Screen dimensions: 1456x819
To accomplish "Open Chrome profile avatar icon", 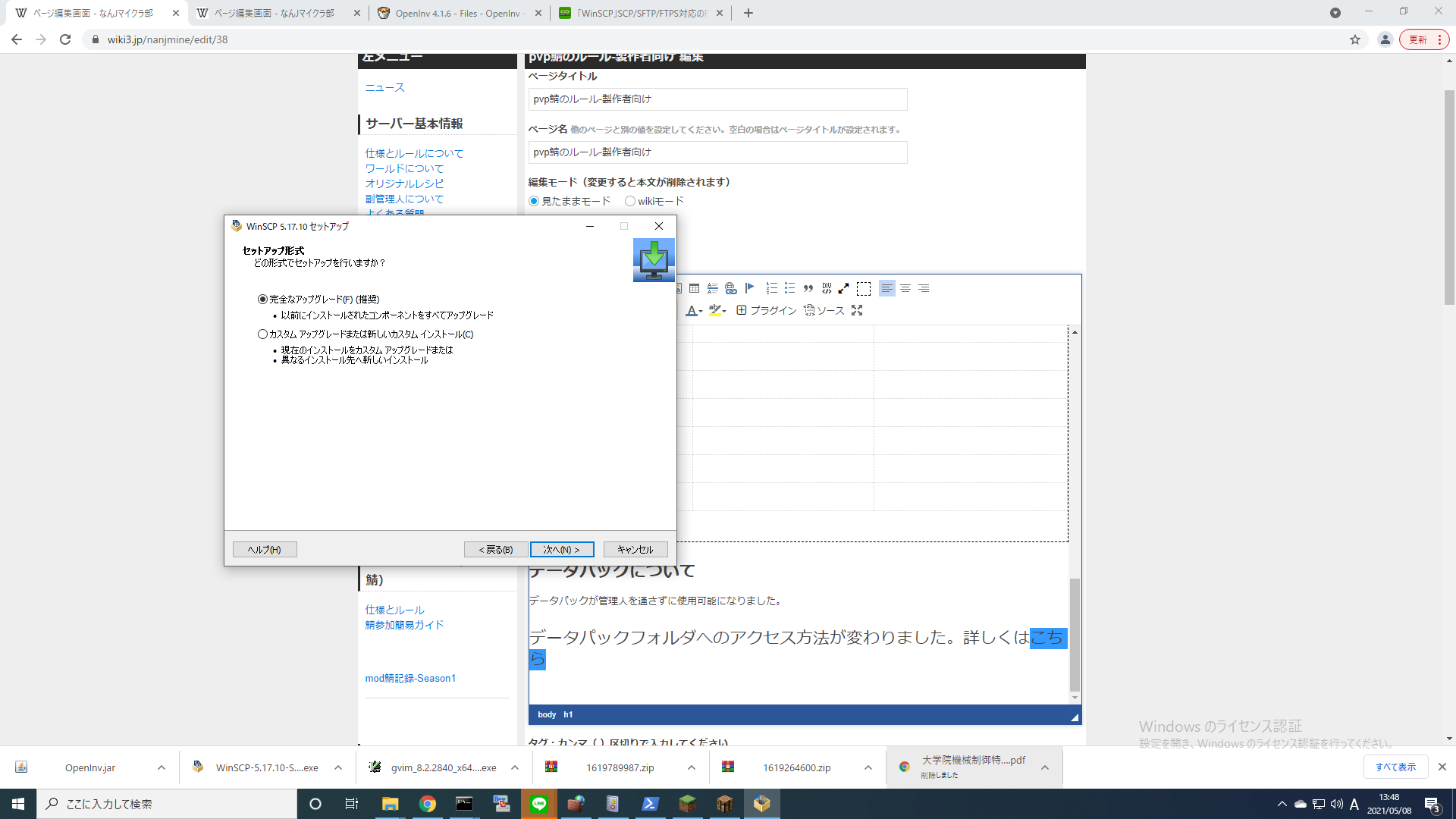I will (1385, 39).
